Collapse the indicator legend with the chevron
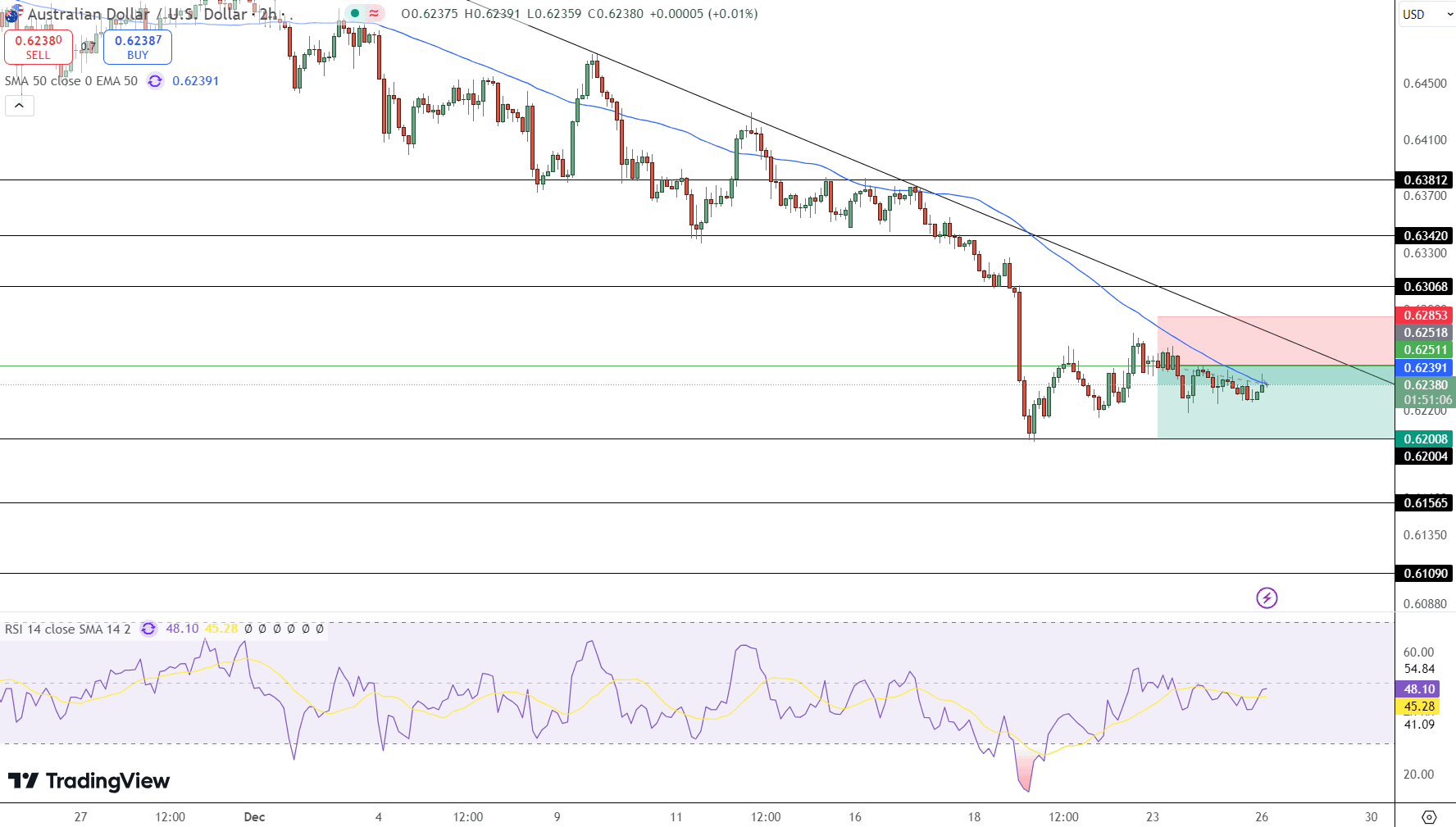 19,106
